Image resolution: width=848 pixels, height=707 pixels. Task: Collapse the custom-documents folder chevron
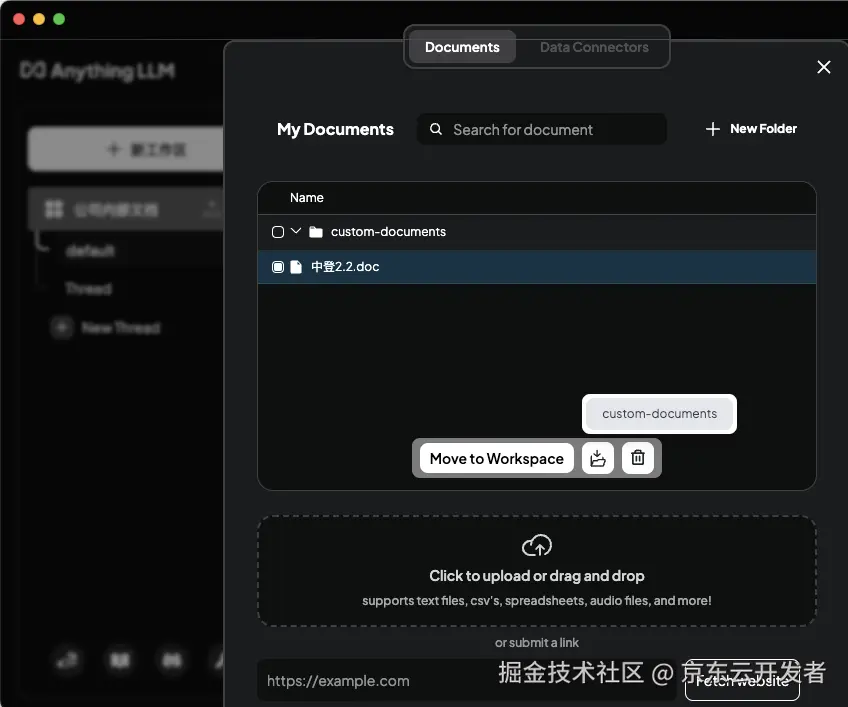(296, 231)
